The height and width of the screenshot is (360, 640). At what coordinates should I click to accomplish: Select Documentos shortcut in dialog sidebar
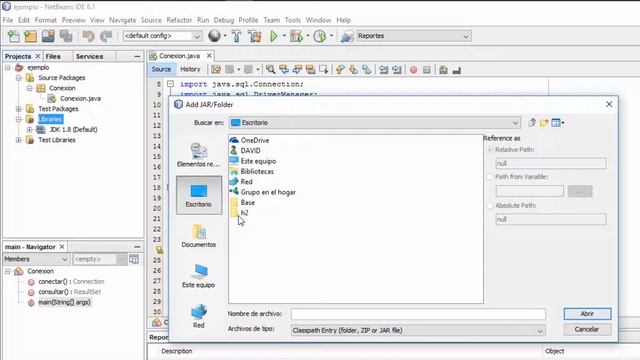(x=199, y=236)
